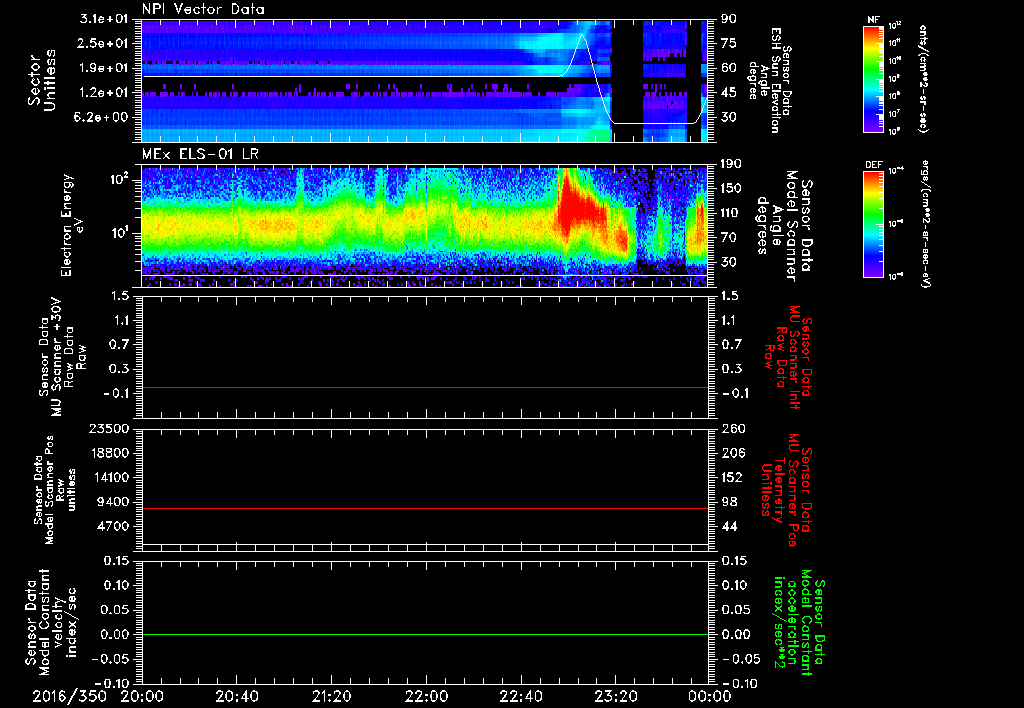Click the '90' sun elevation tick
The height and width of the screenshot is (708, 1024).
pos(729,19)
